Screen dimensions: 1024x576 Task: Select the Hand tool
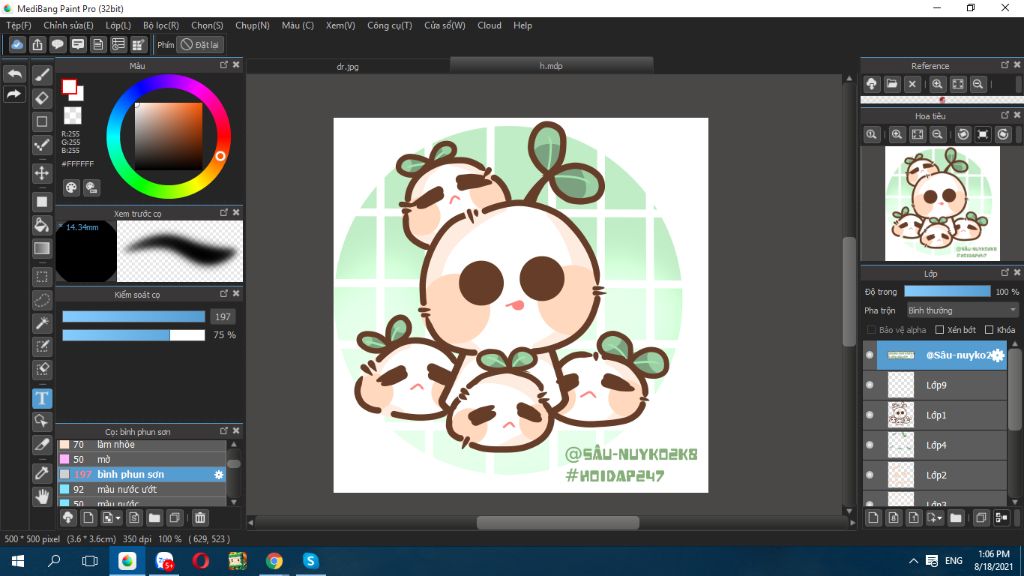[x=42, y=496]
